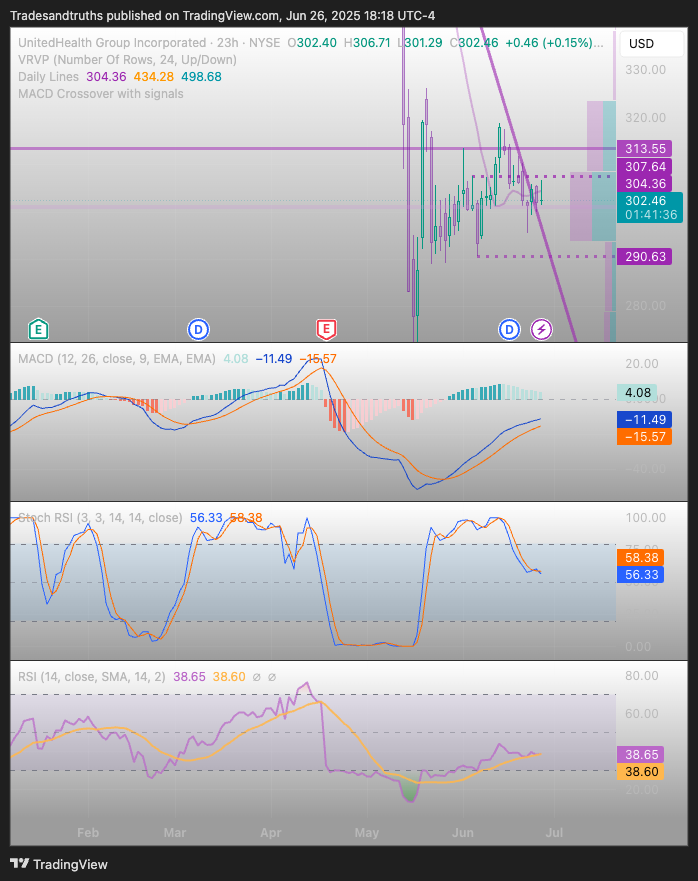Open the TradingView logo link

click(59, 864)
